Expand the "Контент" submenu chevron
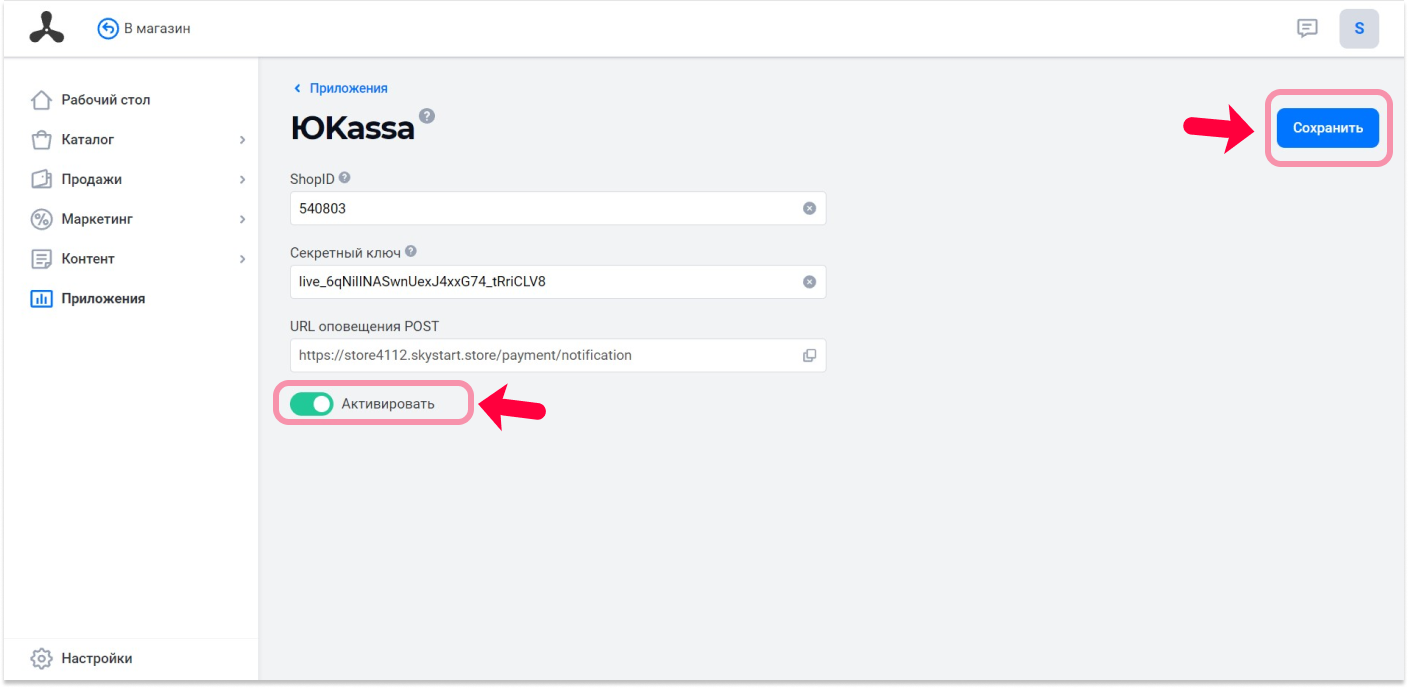Image resolution: width=1408 pixels, height=688 pixels. [x=242, y=259]
